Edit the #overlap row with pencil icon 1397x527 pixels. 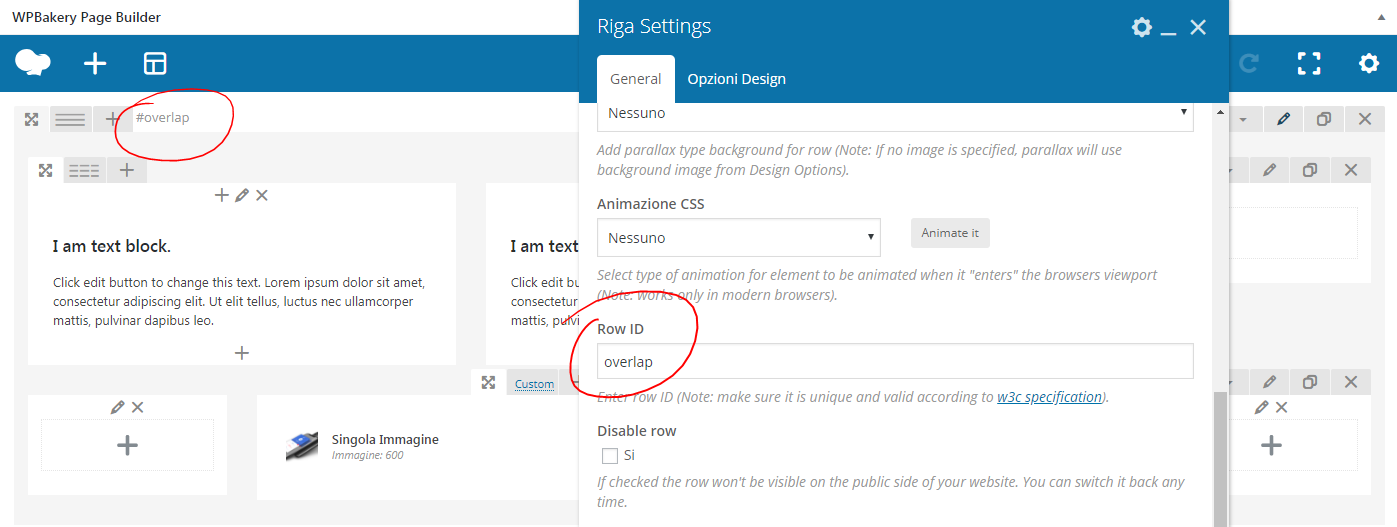tap(1284, 119)
